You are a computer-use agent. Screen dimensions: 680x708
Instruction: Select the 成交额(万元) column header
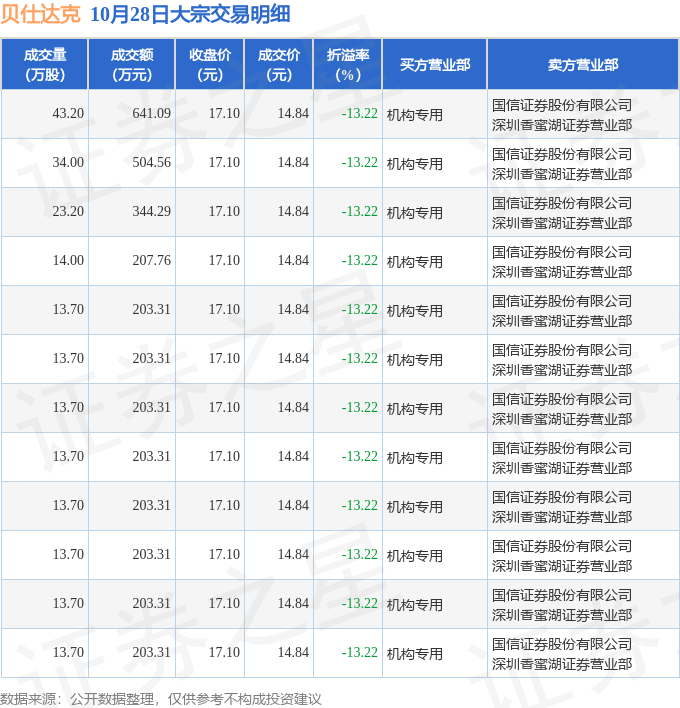[x=131, y=65]
